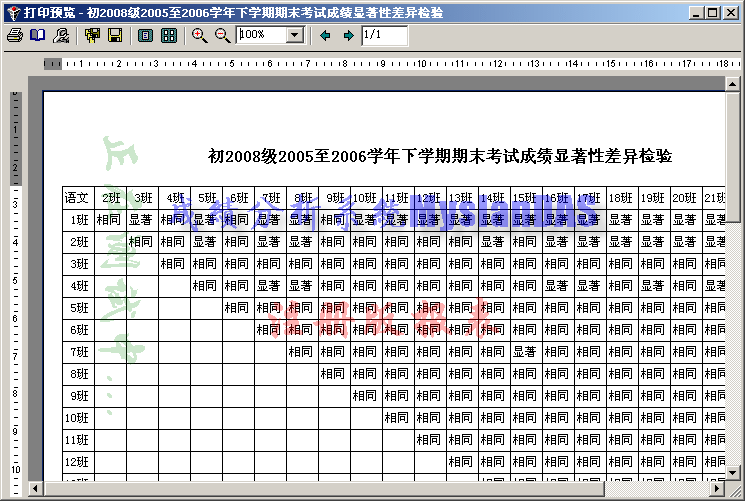Zoom out with magnifier minus icon

(222, 35)
